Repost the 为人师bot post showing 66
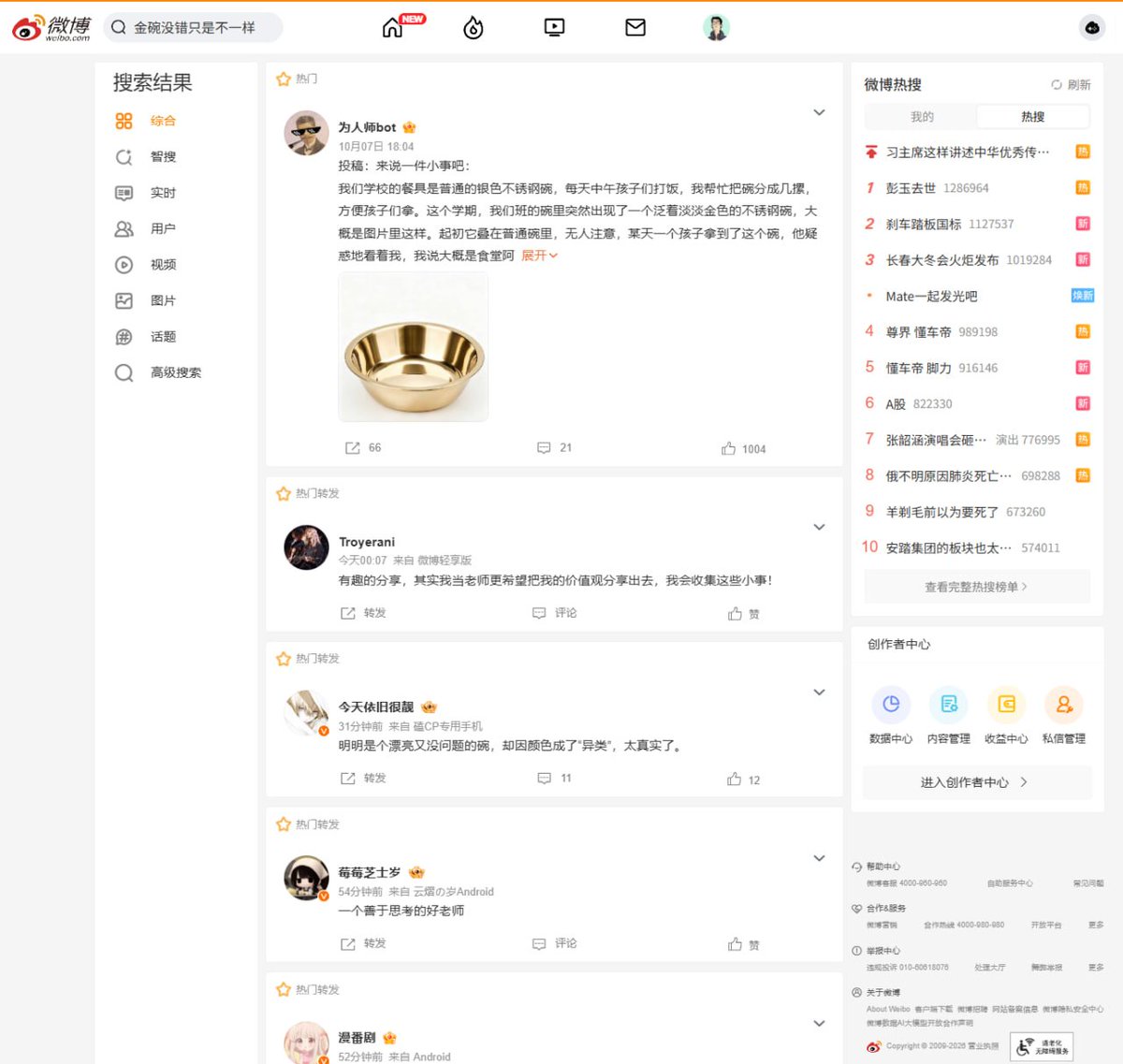This screenshot has height=1064, width=1123. pyautogui.click(x=363, y=448)
